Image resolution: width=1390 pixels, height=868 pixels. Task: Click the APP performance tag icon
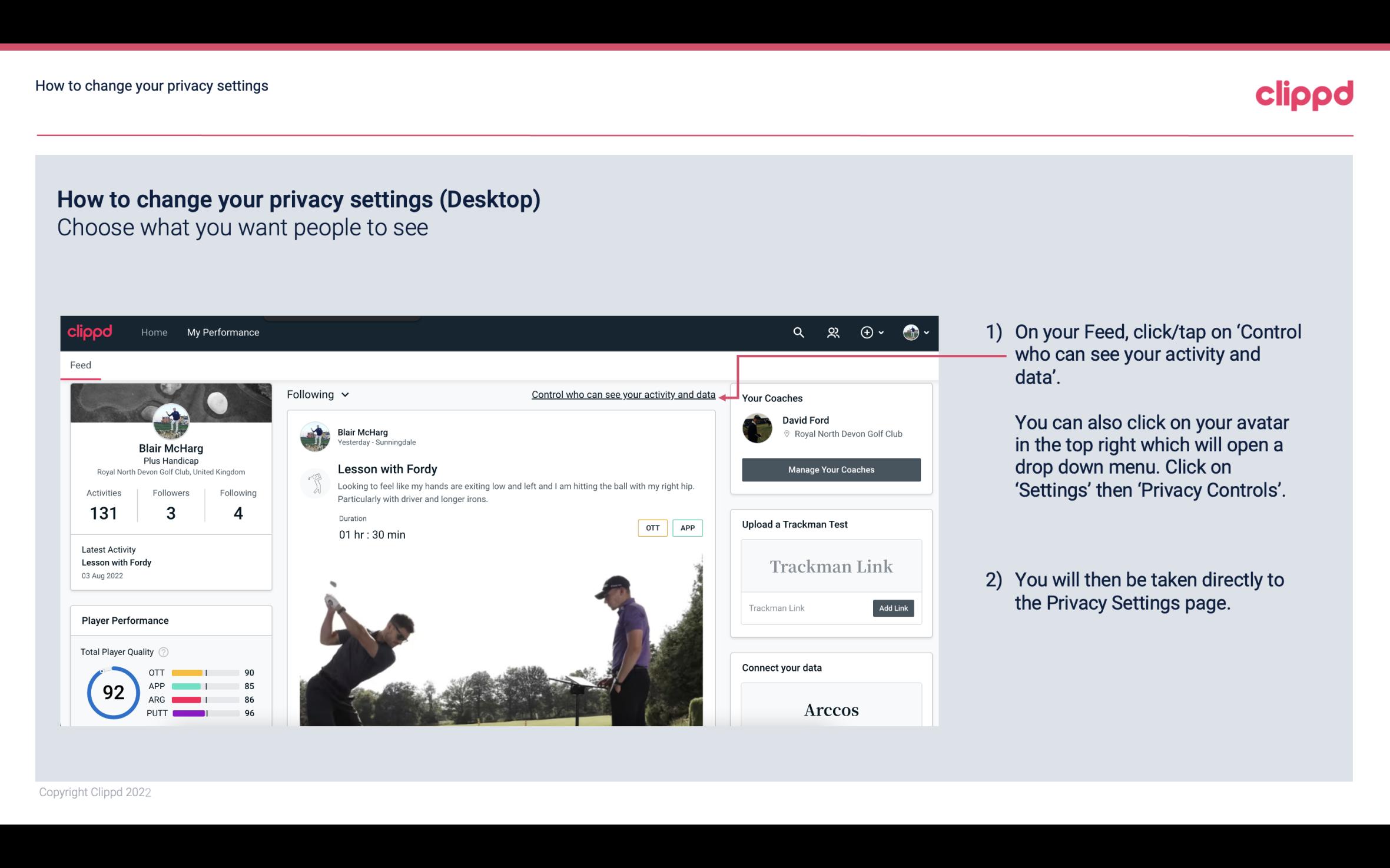(x=688, y=528)
